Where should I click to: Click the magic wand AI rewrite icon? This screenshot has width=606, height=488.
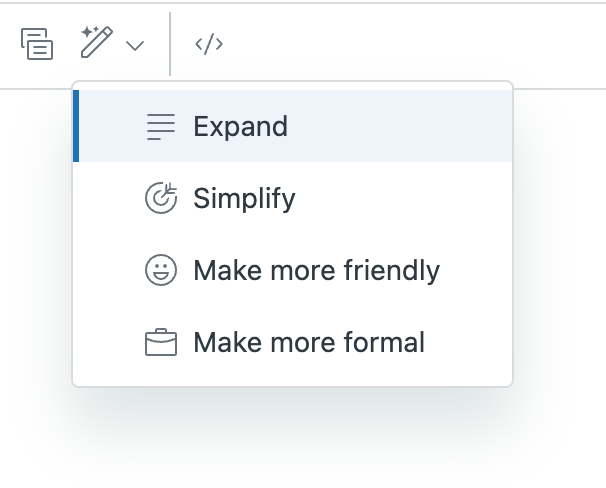pyautogui.click(x=96, y=43)
